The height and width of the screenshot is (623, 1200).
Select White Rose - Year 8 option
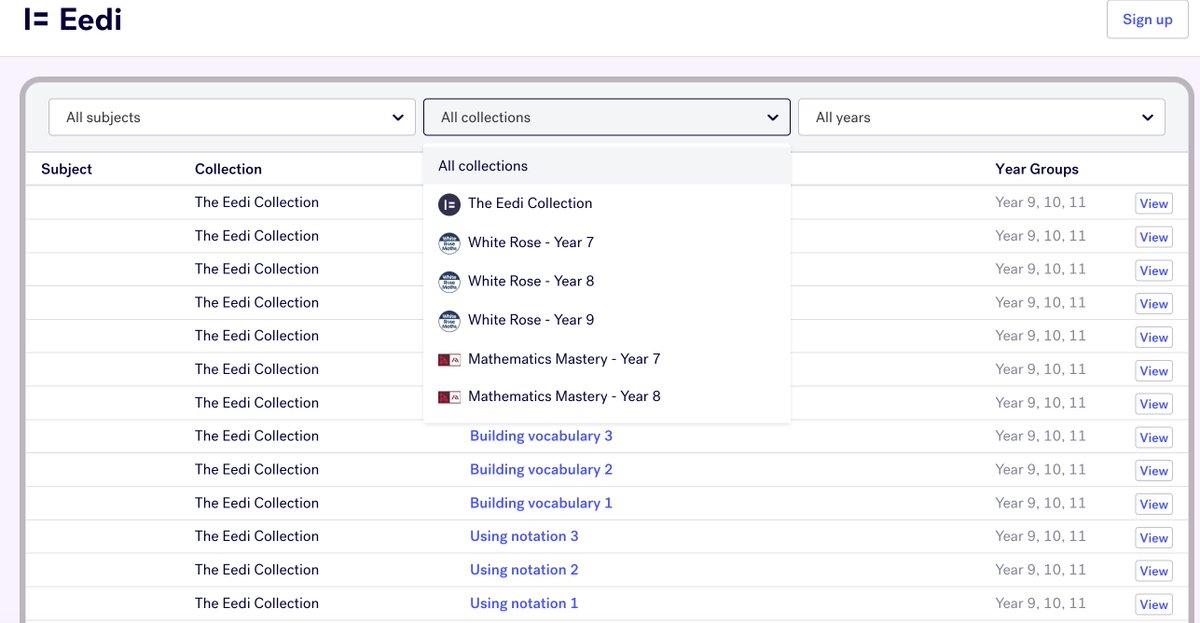(x=607, y=281)
